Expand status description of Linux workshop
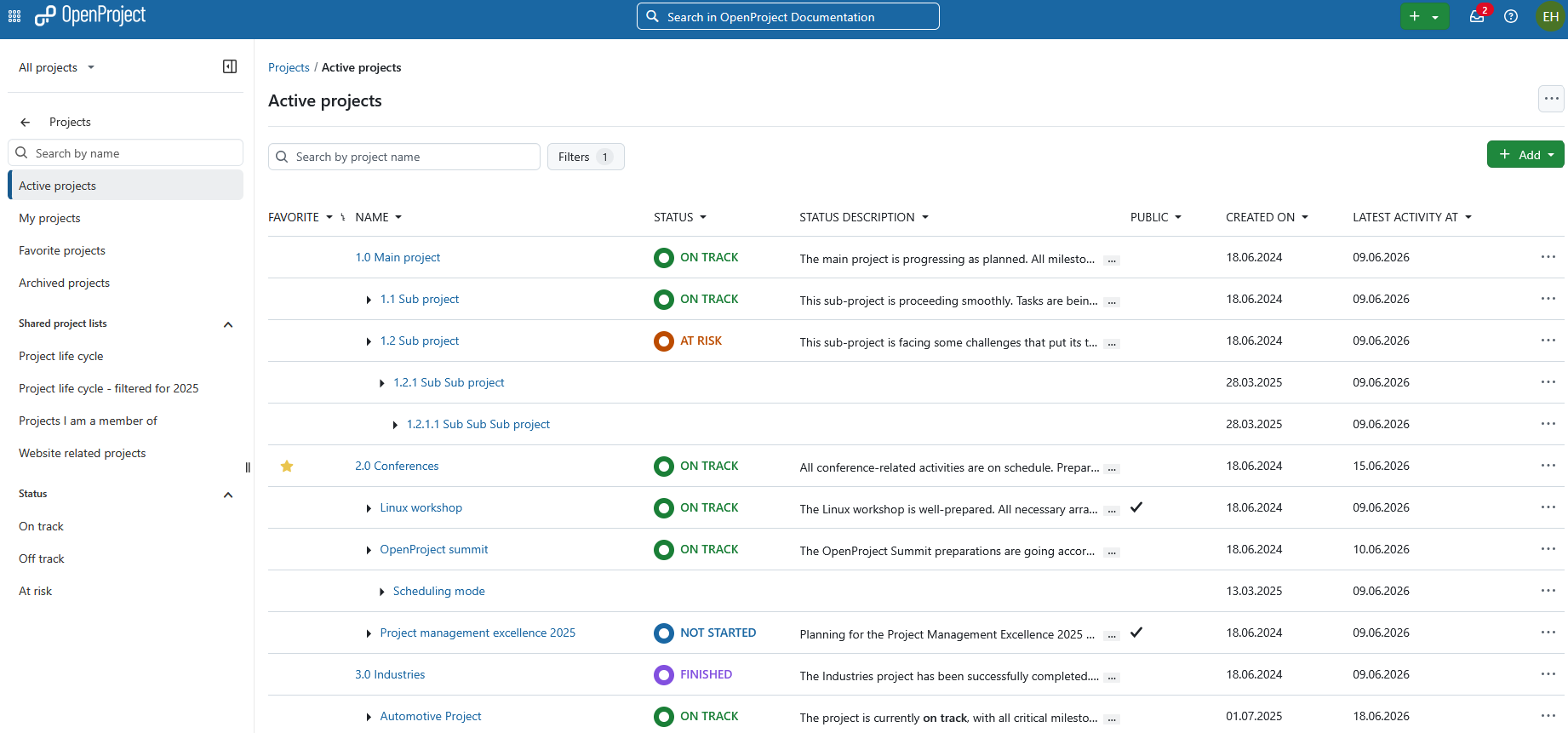The image size is (1568, 733). pos(1112,511)
